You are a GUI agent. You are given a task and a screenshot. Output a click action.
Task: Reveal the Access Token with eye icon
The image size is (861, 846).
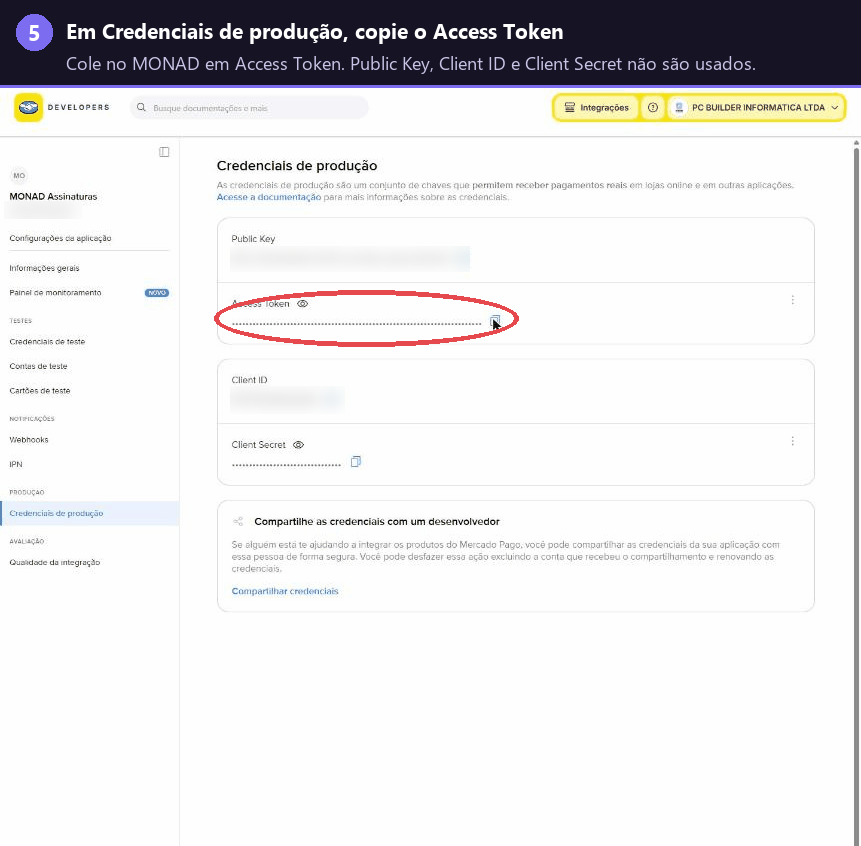(x=303, y=304)
